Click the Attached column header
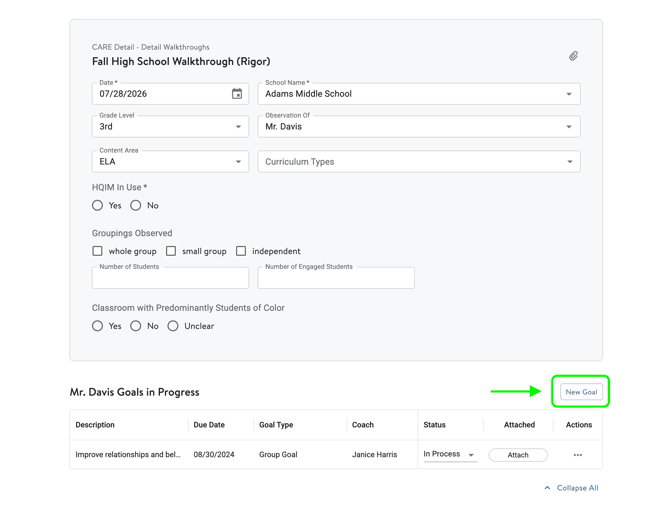Viewport: 670px width, 512px height. (519, 425)
